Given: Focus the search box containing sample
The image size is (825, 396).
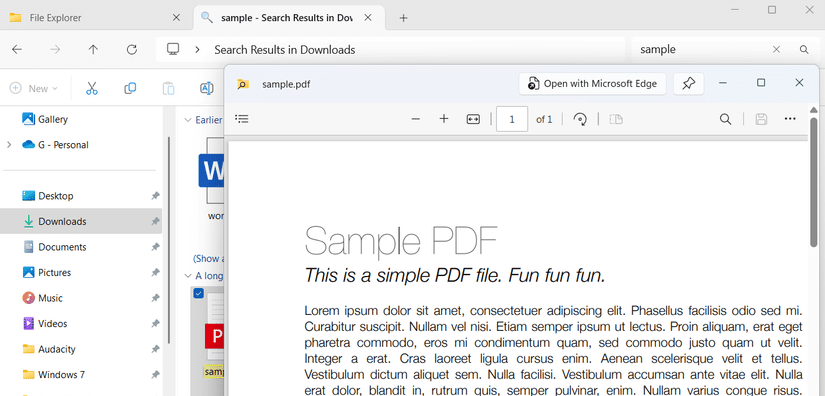Looking at the screenshot, I should [x=700, y=49].
